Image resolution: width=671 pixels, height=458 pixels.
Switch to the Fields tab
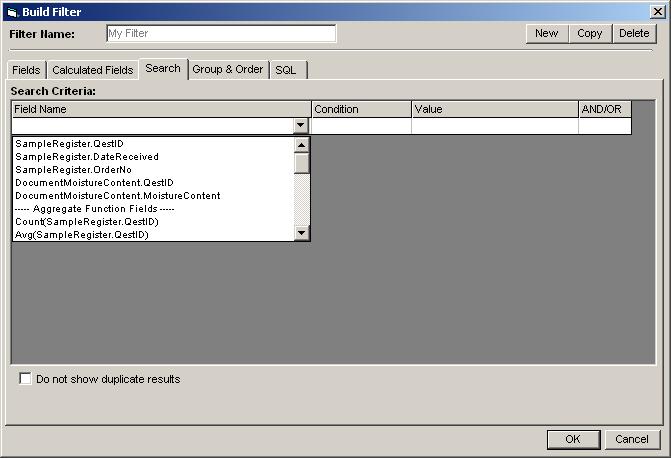click(26, 70)
